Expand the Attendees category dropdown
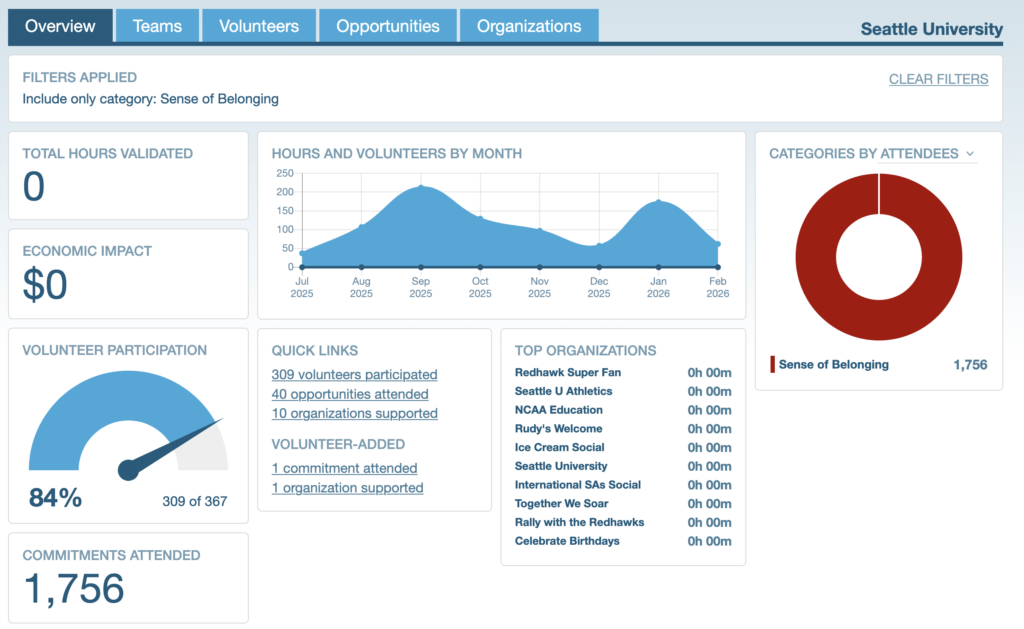 point(926,154)
